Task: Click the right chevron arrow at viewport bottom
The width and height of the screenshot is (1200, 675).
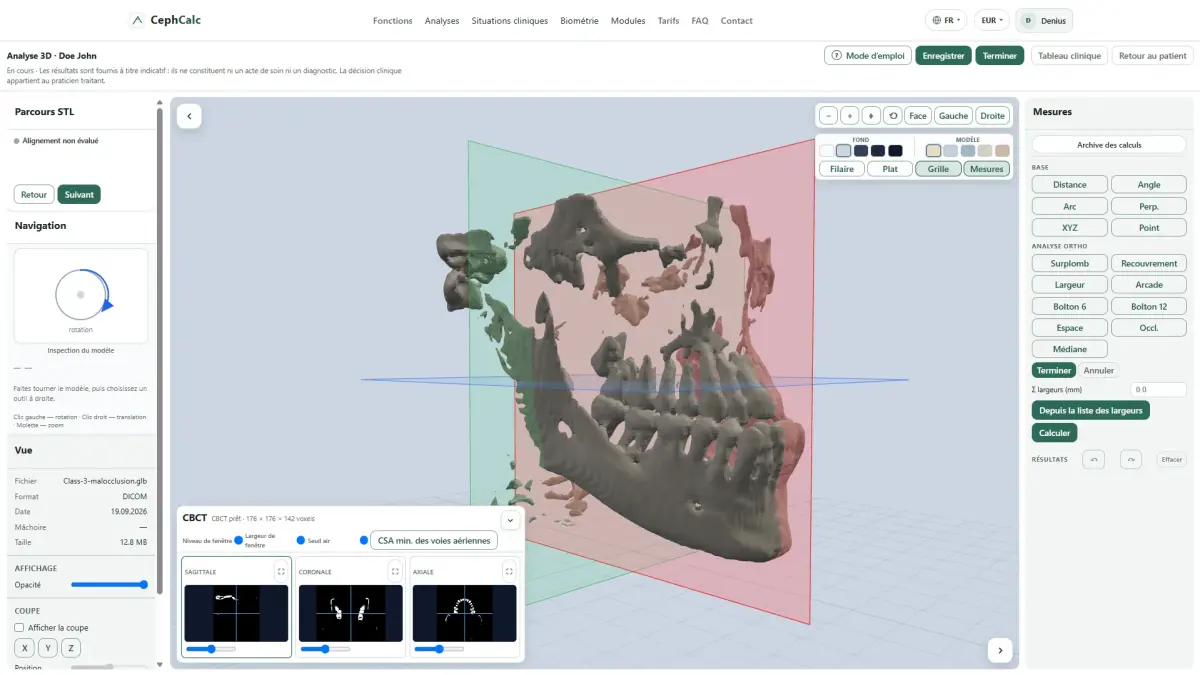Action: pos(1000,650)
